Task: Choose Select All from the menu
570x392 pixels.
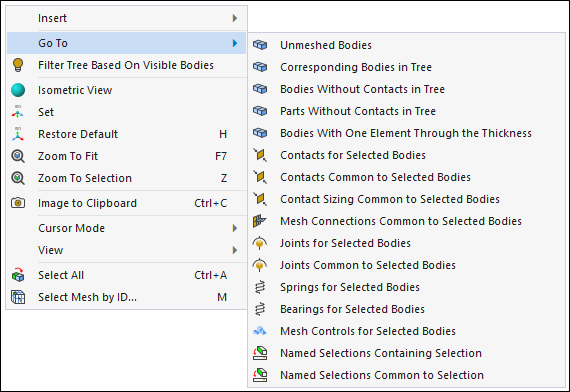Action: (x=127, y=275)
